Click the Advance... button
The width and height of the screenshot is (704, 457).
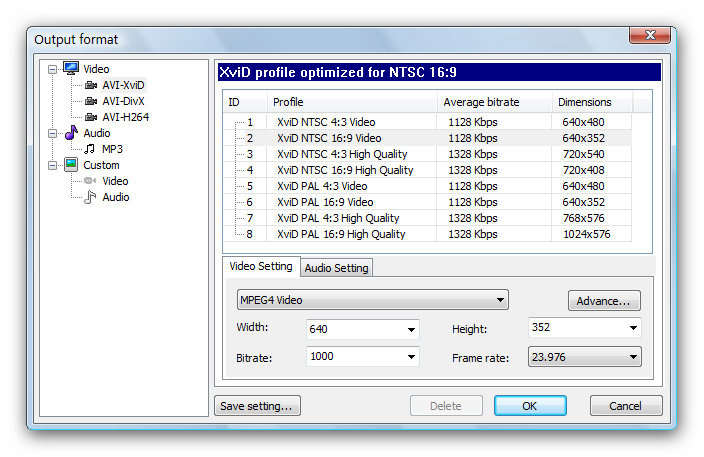(604, 301)
